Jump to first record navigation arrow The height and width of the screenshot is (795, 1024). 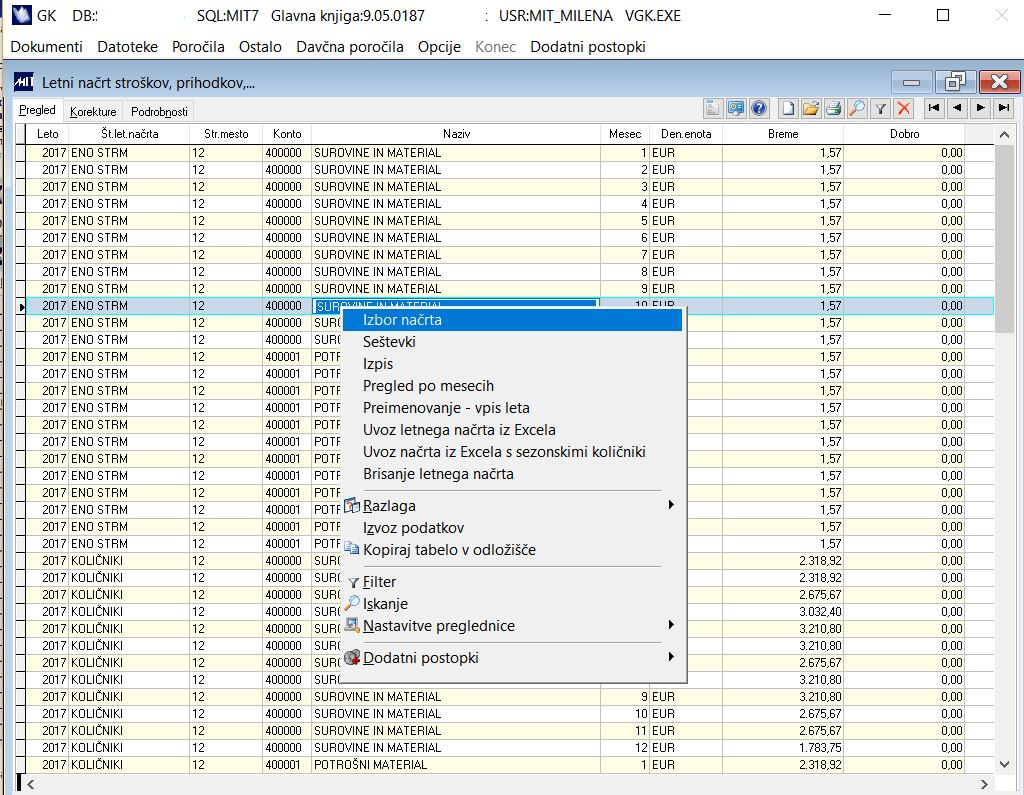pos(933,108)
